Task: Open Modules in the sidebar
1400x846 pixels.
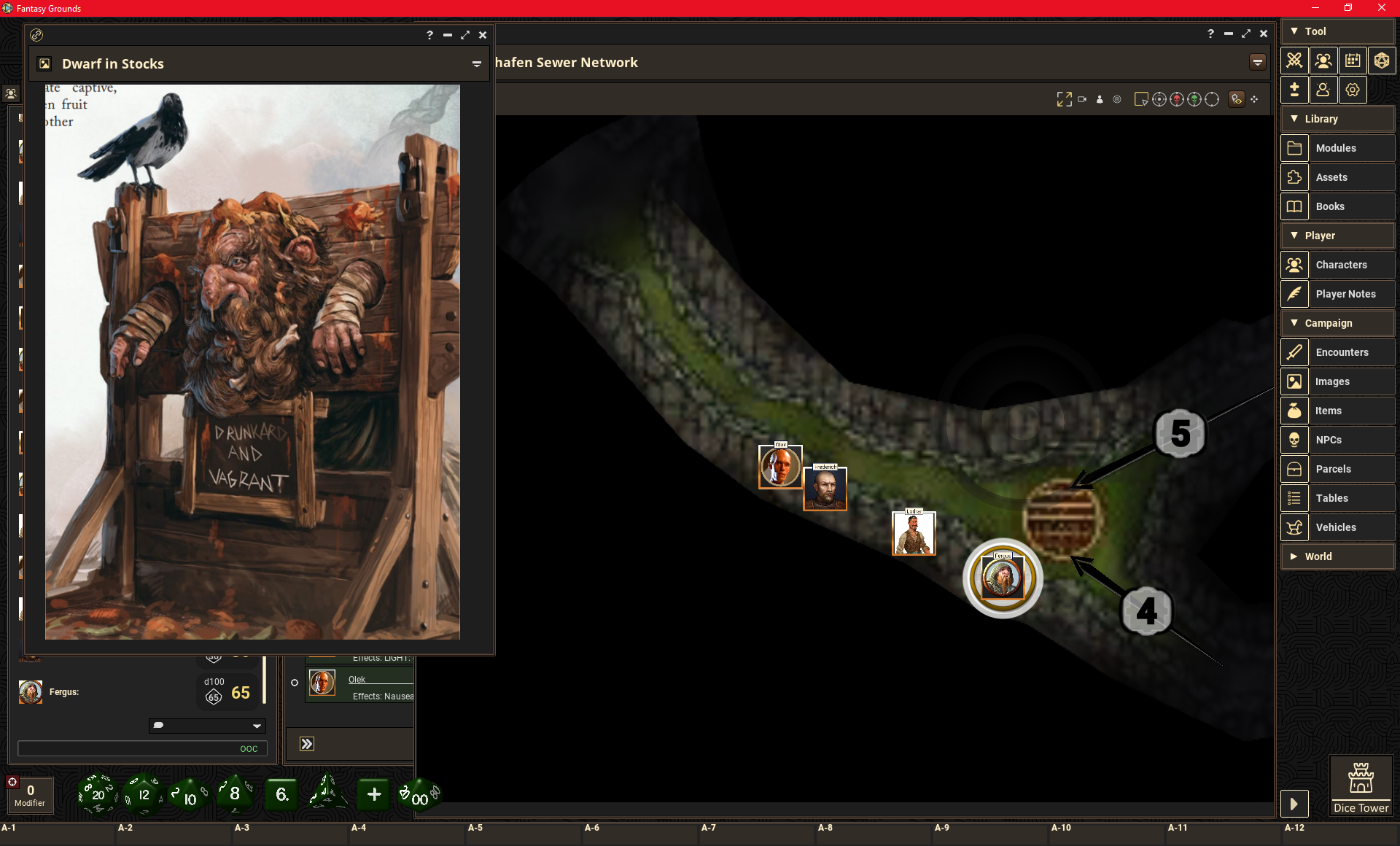Action: pos(1337,148)
